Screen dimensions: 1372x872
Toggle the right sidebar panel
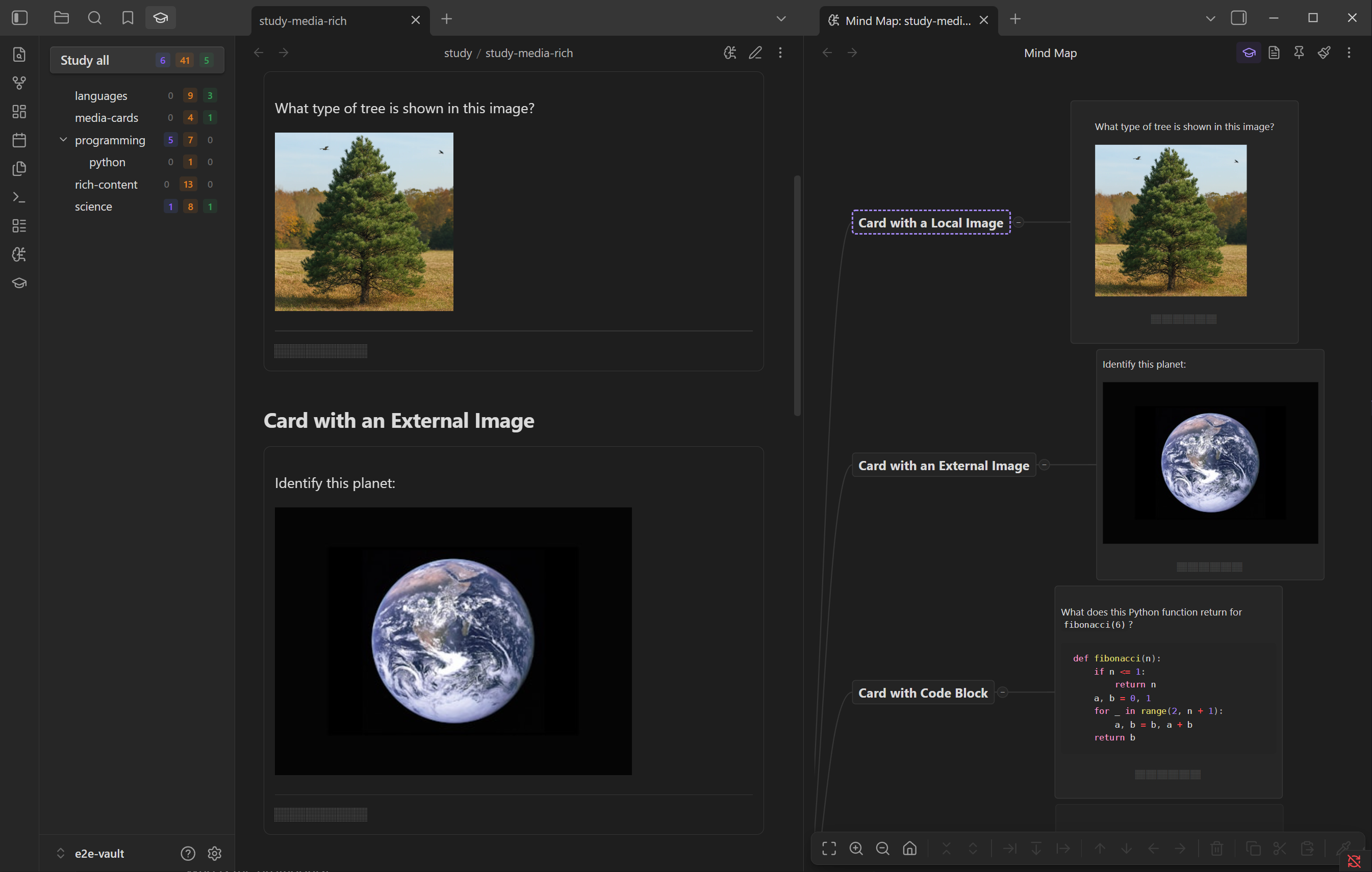(x=1238, y=18)
